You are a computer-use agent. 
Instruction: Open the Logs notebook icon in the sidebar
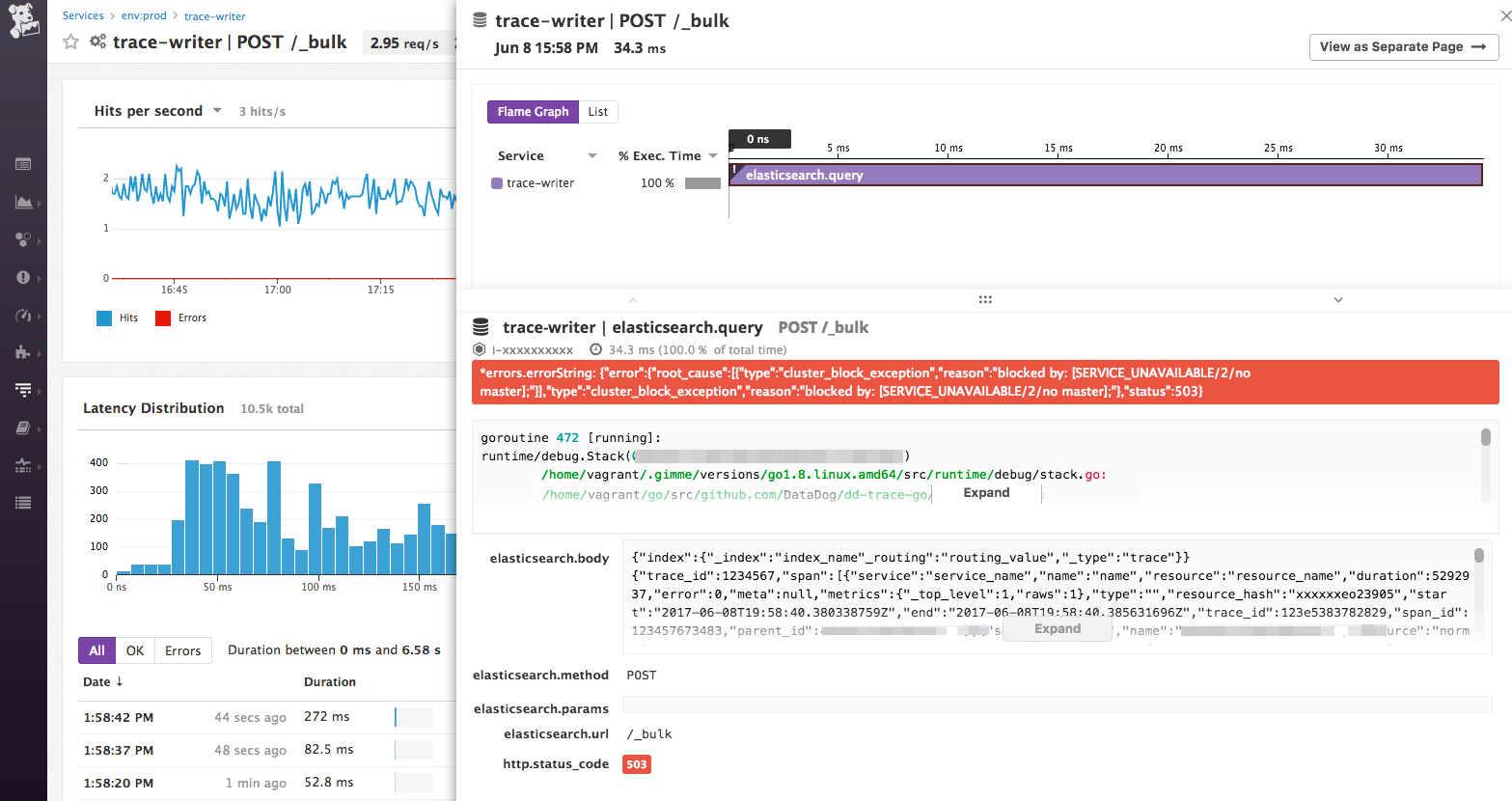coord(23,427)
